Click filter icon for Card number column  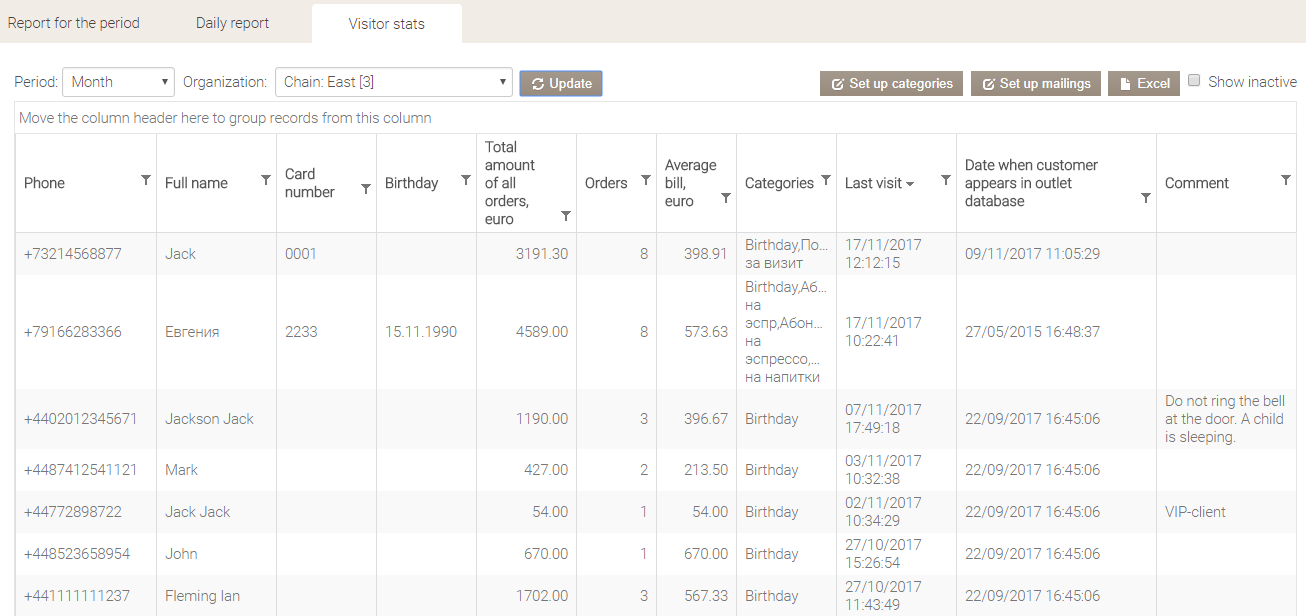(366, 189)
